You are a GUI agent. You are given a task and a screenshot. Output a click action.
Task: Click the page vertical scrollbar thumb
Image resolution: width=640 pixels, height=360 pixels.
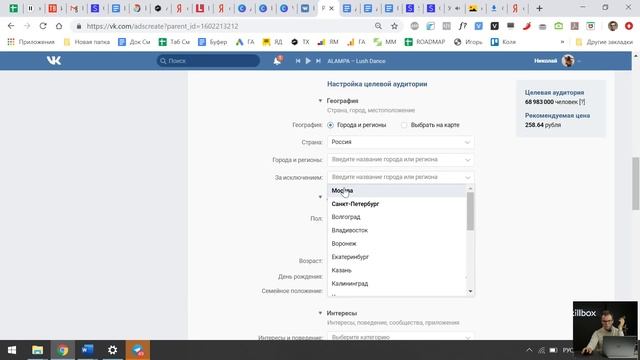point(636,183)
